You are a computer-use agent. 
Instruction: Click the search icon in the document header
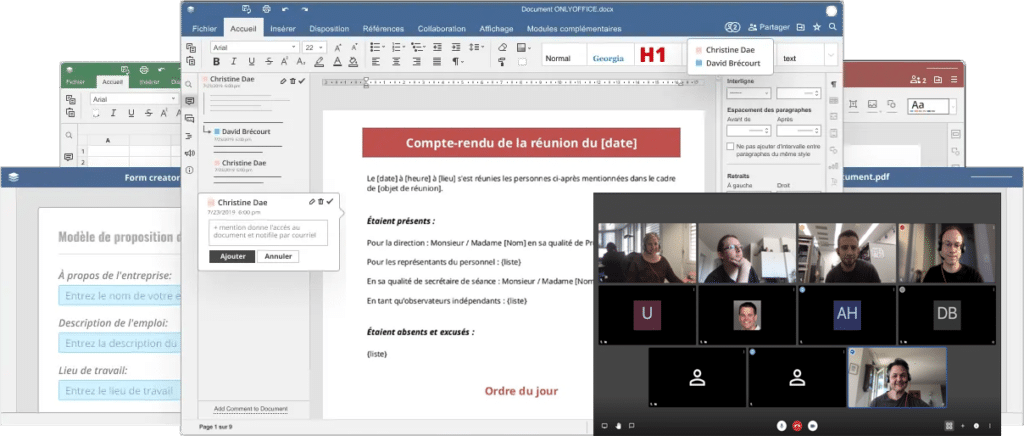(832, 27)
